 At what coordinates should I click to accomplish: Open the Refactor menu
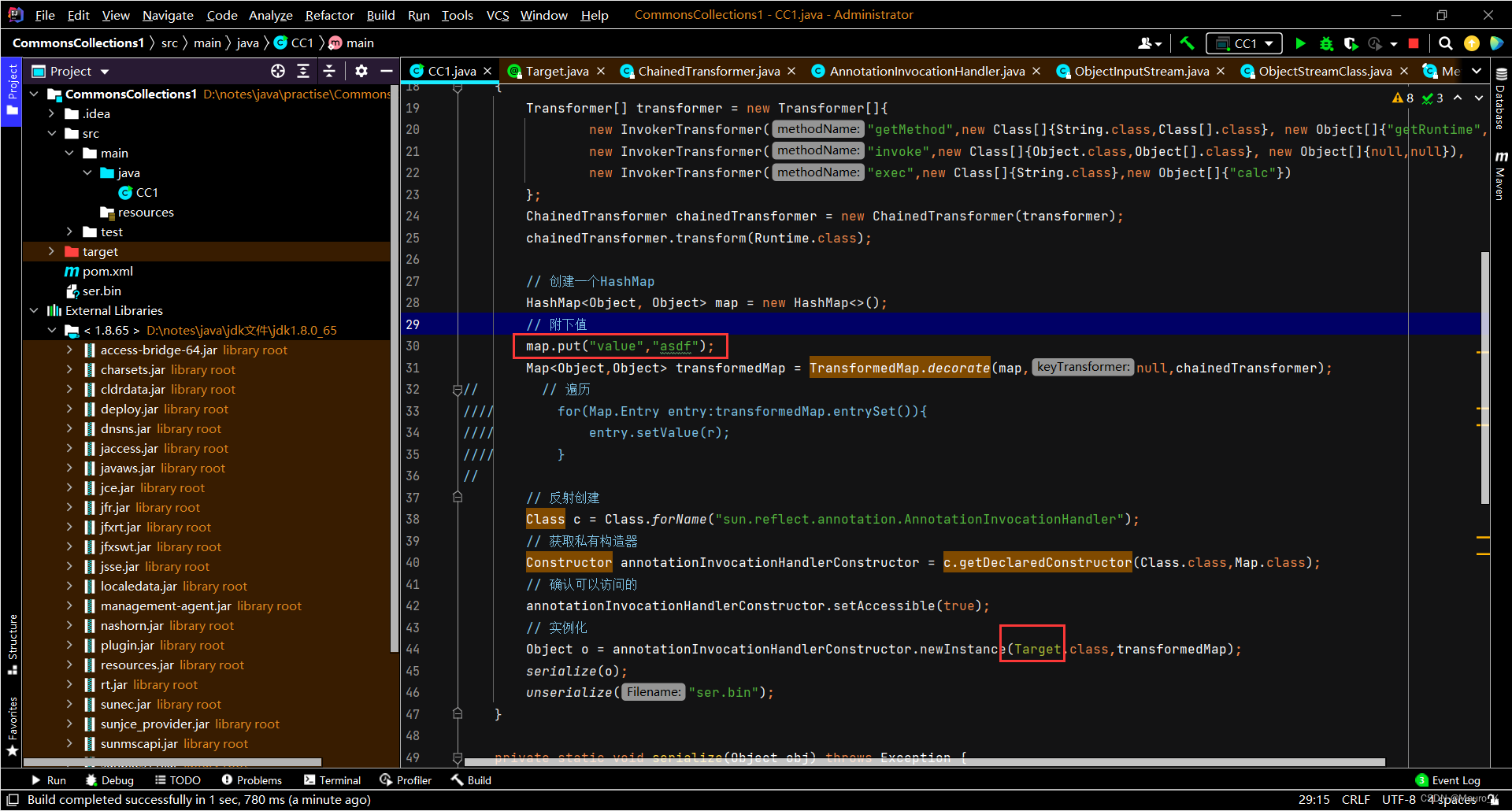pos(329,15)
